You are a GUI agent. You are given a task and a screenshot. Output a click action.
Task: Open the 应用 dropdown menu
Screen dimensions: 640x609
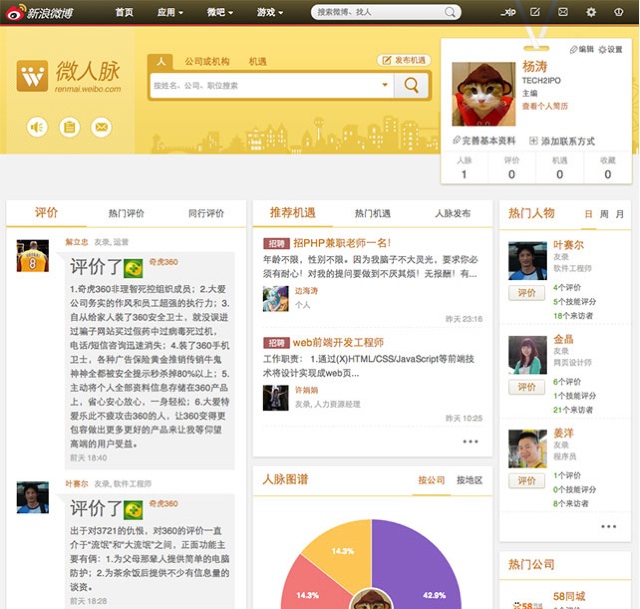point(170,13)
